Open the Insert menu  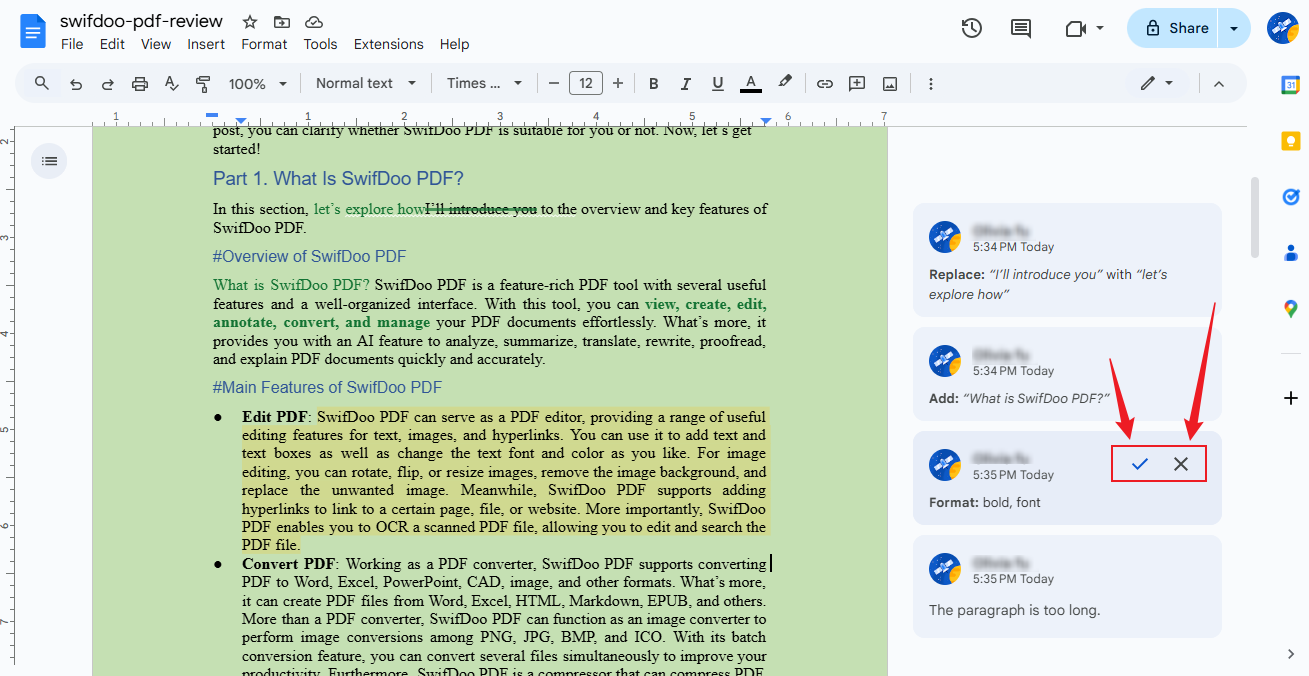pyautogui.click(x=206, y=44)
